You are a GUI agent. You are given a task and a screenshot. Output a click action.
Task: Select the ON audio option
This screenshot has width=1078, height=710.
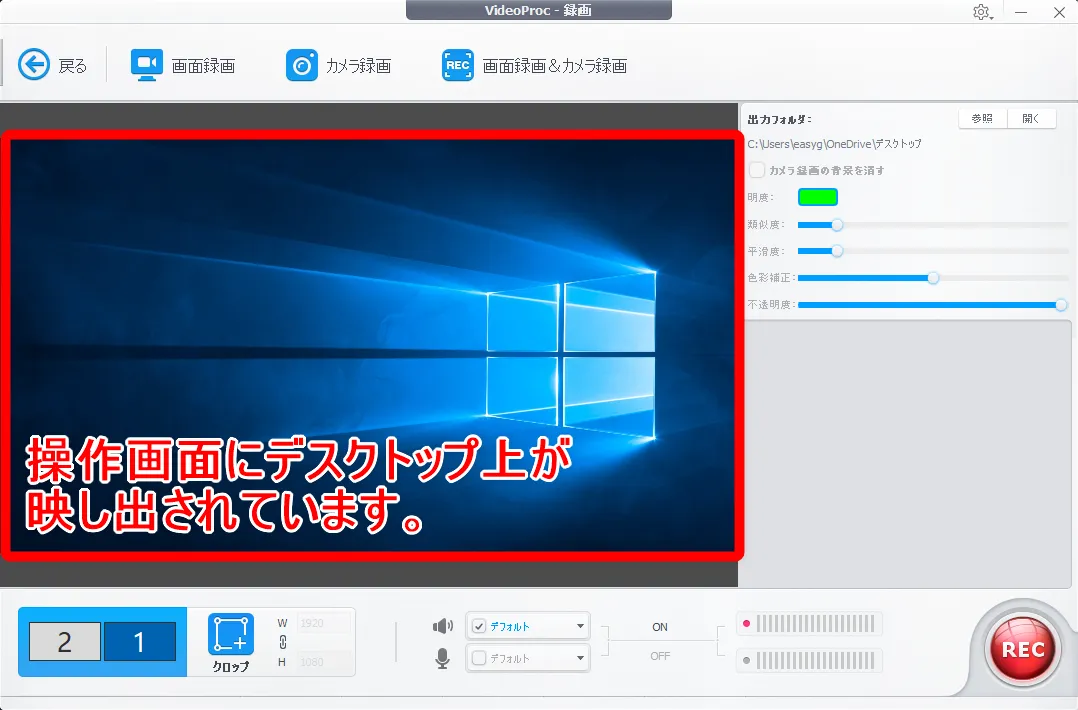tap(660, 627)
